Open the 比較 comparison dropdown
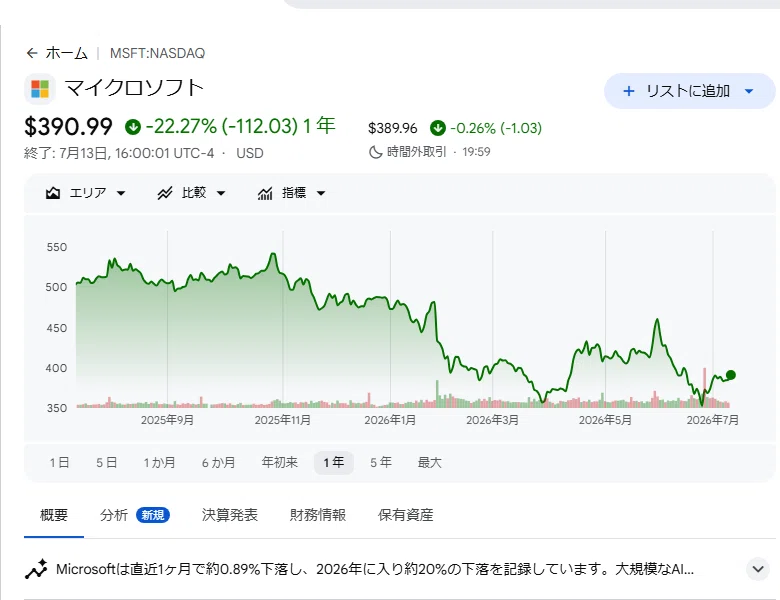Screen dimensions: 780x600 coord(192,193)
